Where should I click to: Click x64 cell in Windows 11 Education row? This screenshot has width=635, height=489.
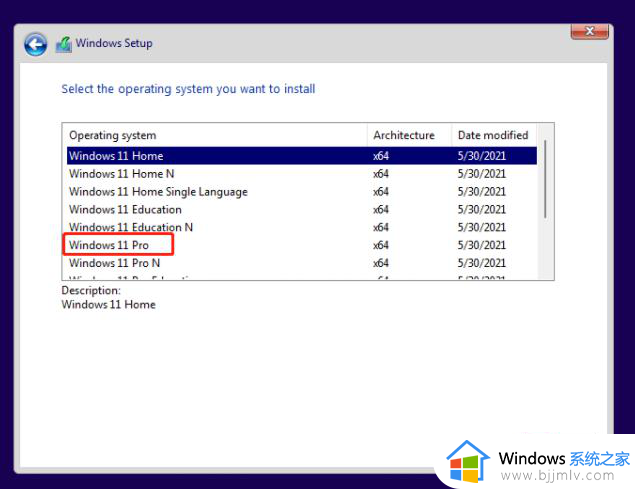pyautogui.click(x=381, y=209)
